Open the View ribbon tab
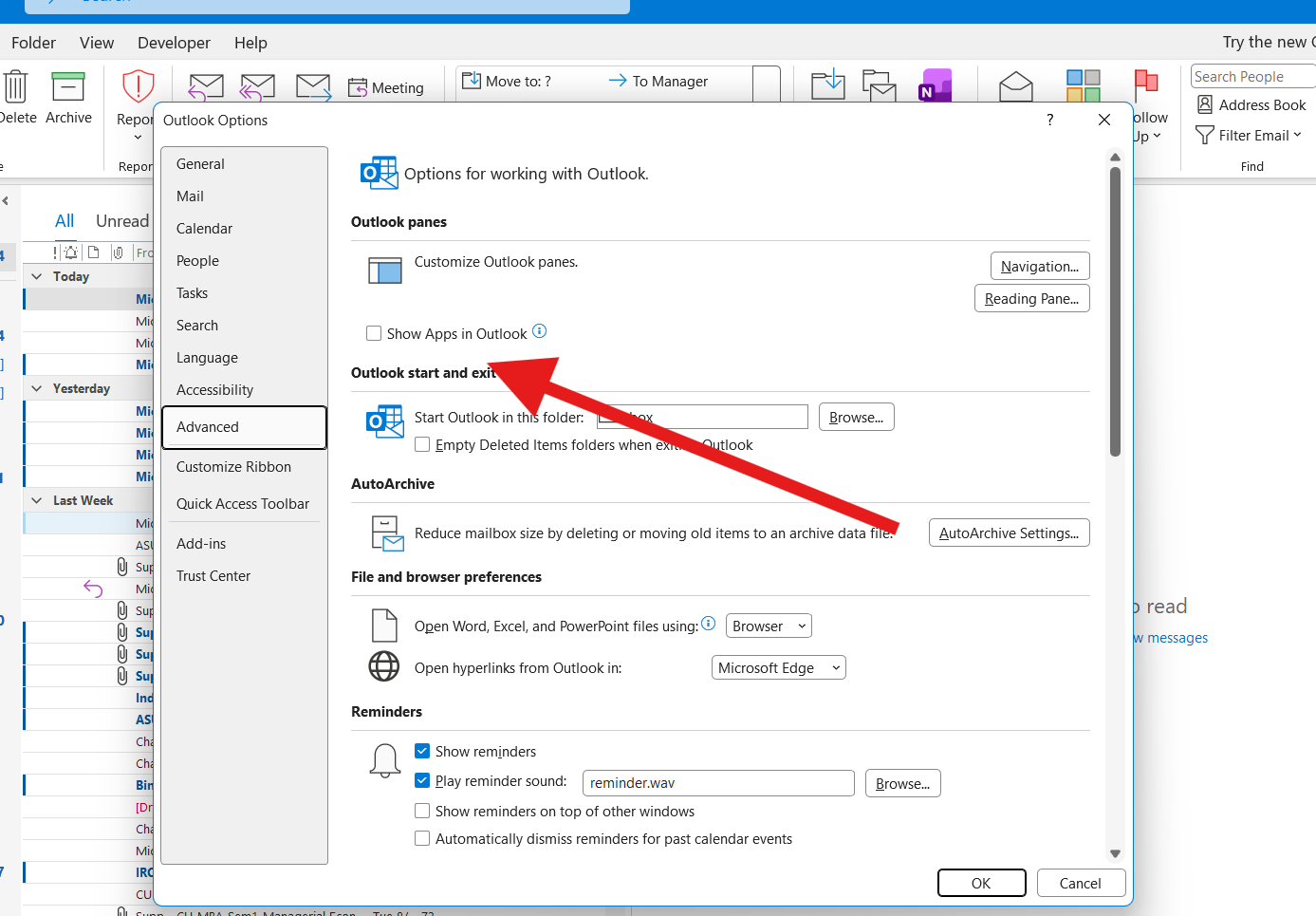This screenshot has width=1316, height=916. [97, 43]
